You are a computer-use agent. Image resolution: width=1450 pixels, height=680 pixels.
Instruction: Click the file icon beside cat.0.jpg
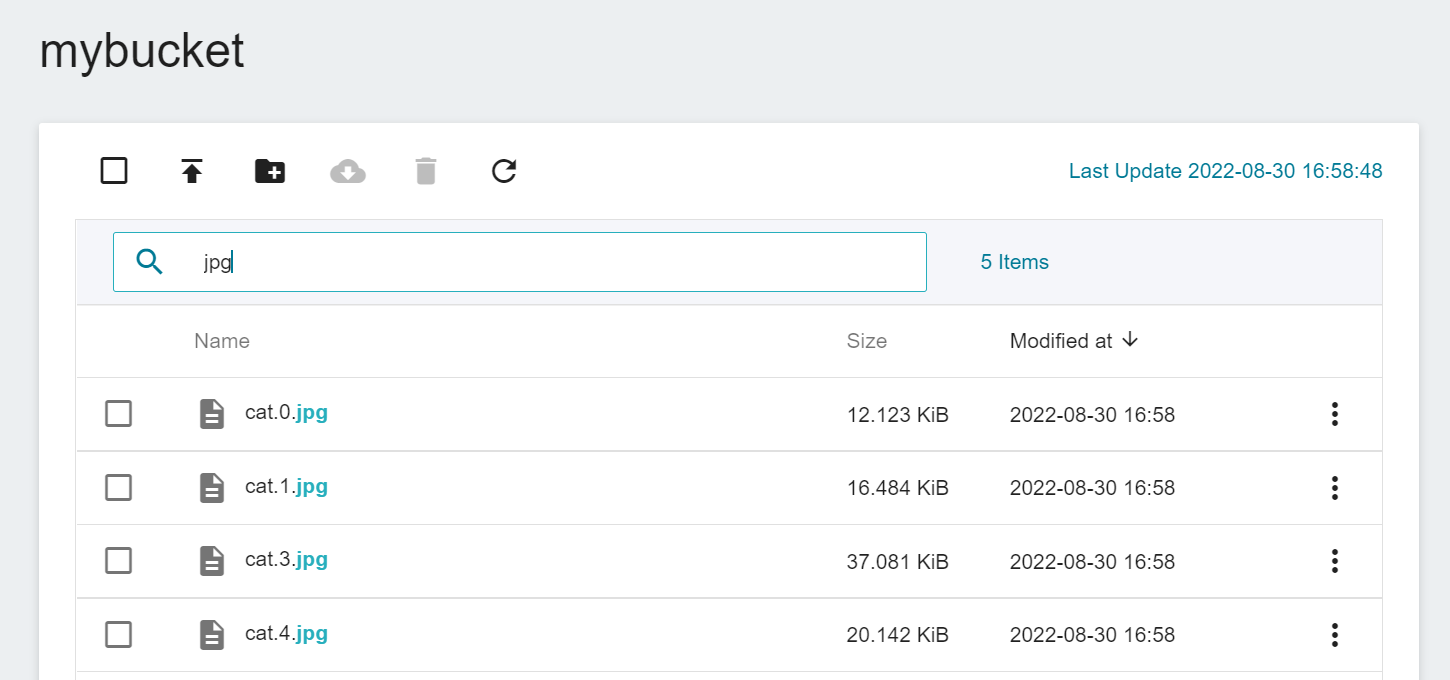(212, 414)
